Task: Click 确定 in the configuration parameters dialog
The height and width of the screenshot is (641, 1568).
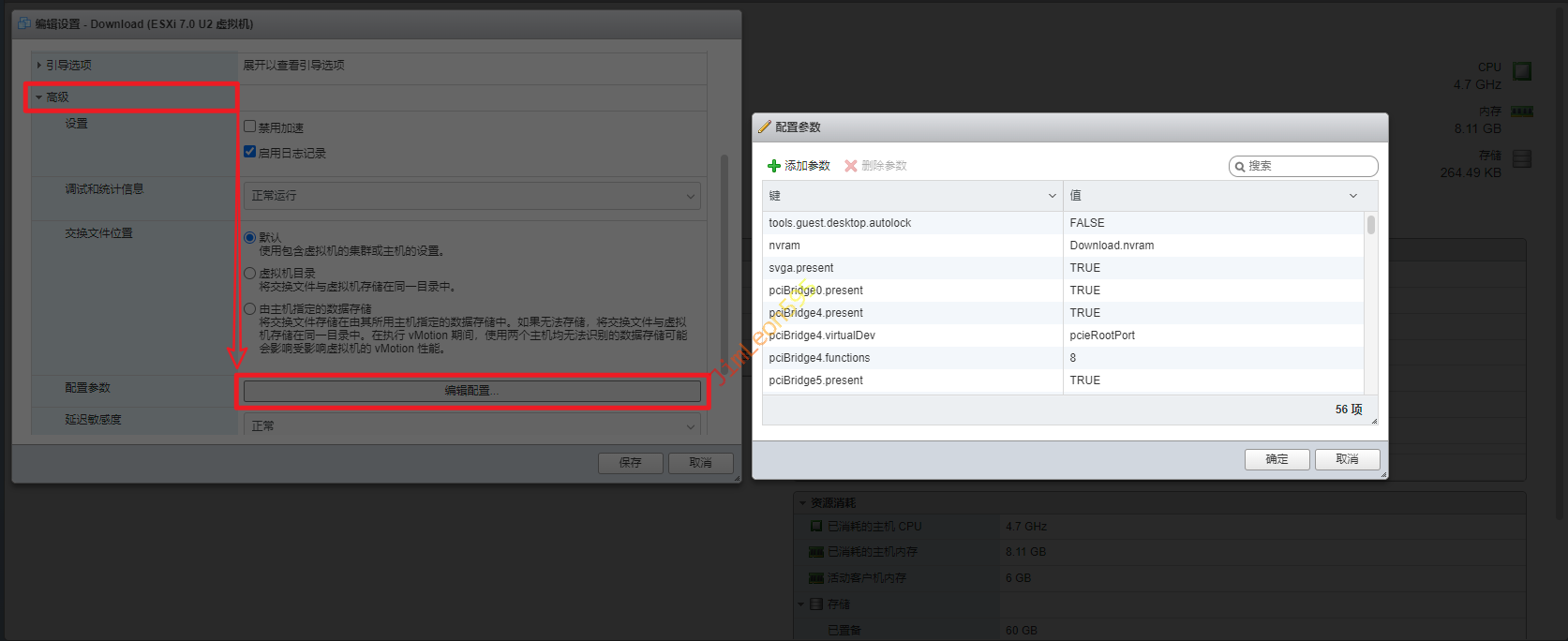Action: click(x=1277, y=459)
